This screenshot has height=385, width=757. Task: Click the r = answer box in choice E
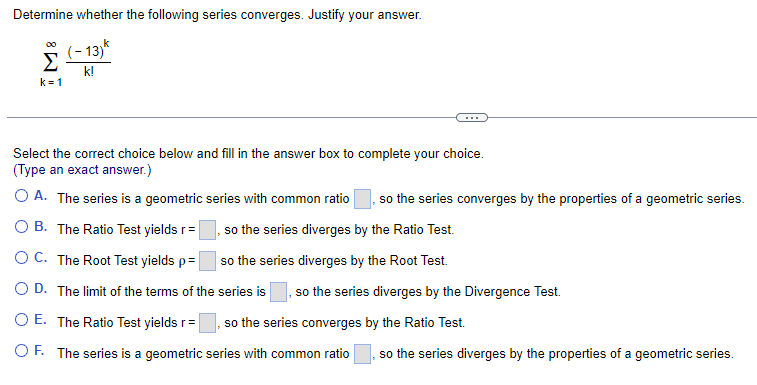208,323
